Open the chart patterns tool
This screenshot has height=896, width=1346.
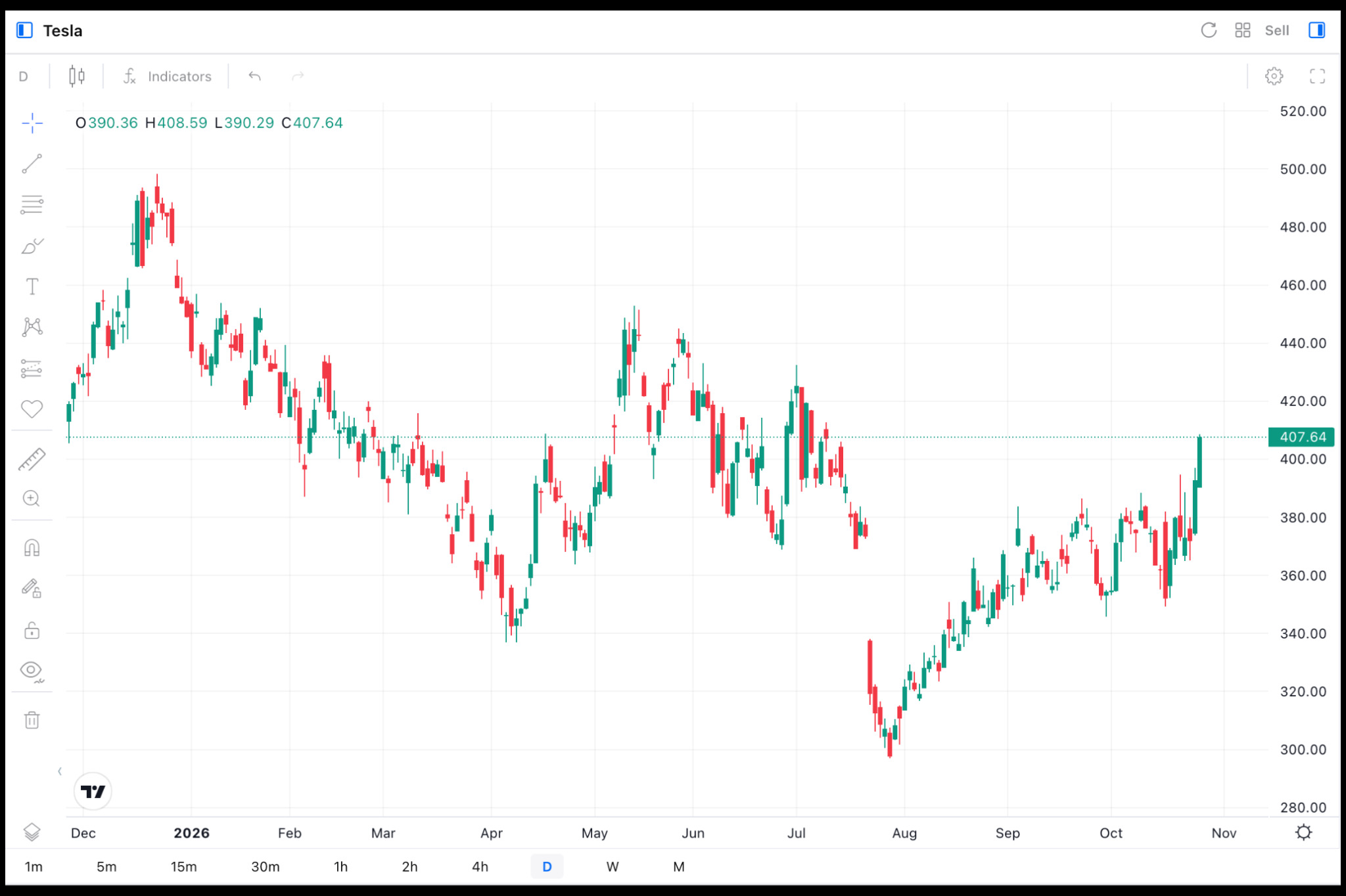32,327
